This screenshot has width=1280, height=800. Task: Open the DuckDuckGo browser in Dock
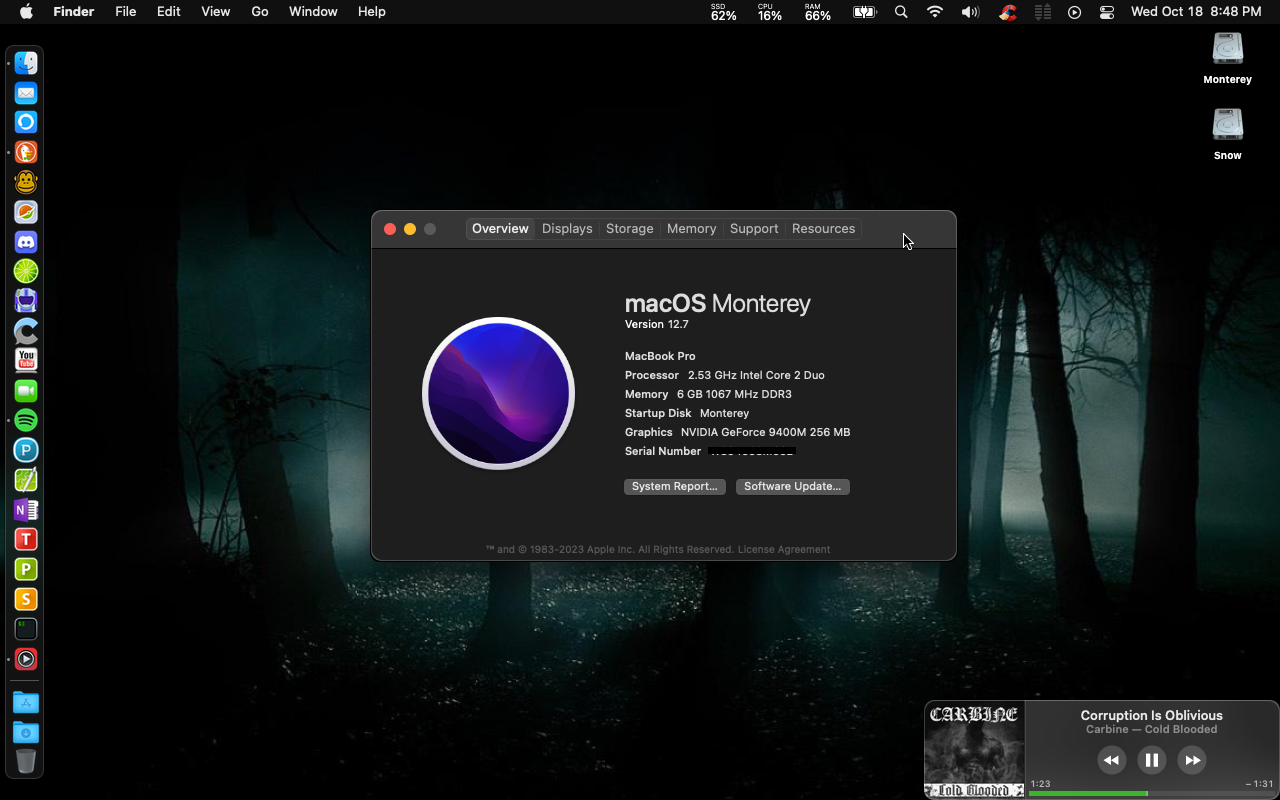point(26,152)
